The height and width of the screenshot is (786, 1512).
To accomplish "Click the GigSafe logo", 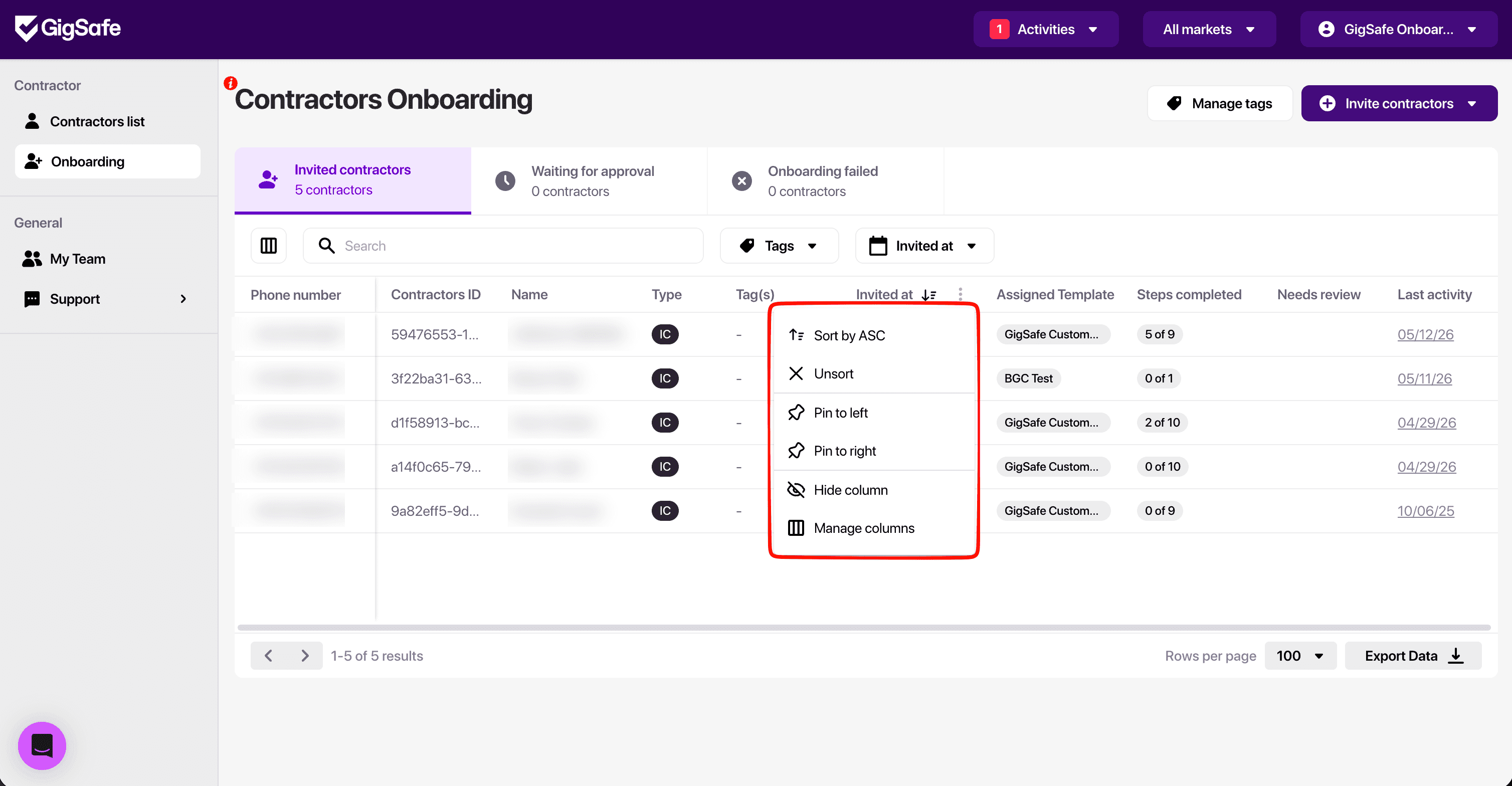I will pyautogui.click(x=68, y=28).
